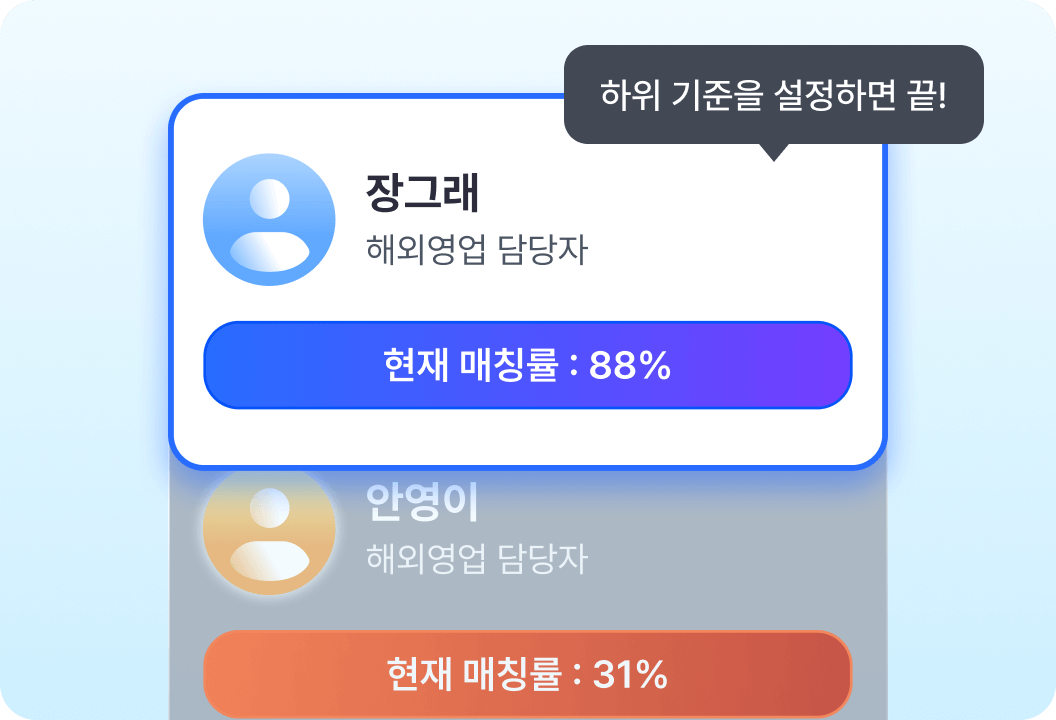Screen dimensions: 1056x720
Task: Click the 31% value in orange bar
Action: [x=630, y=675]
